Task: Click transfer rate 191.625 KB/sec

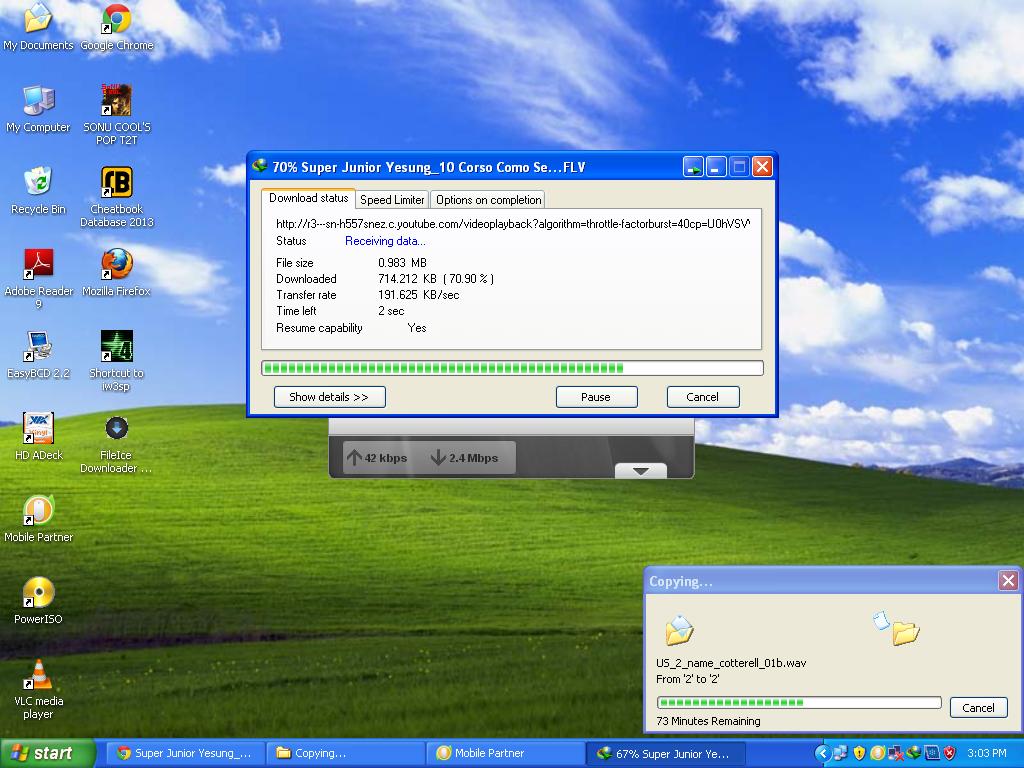Action: (x=419, y=295)
